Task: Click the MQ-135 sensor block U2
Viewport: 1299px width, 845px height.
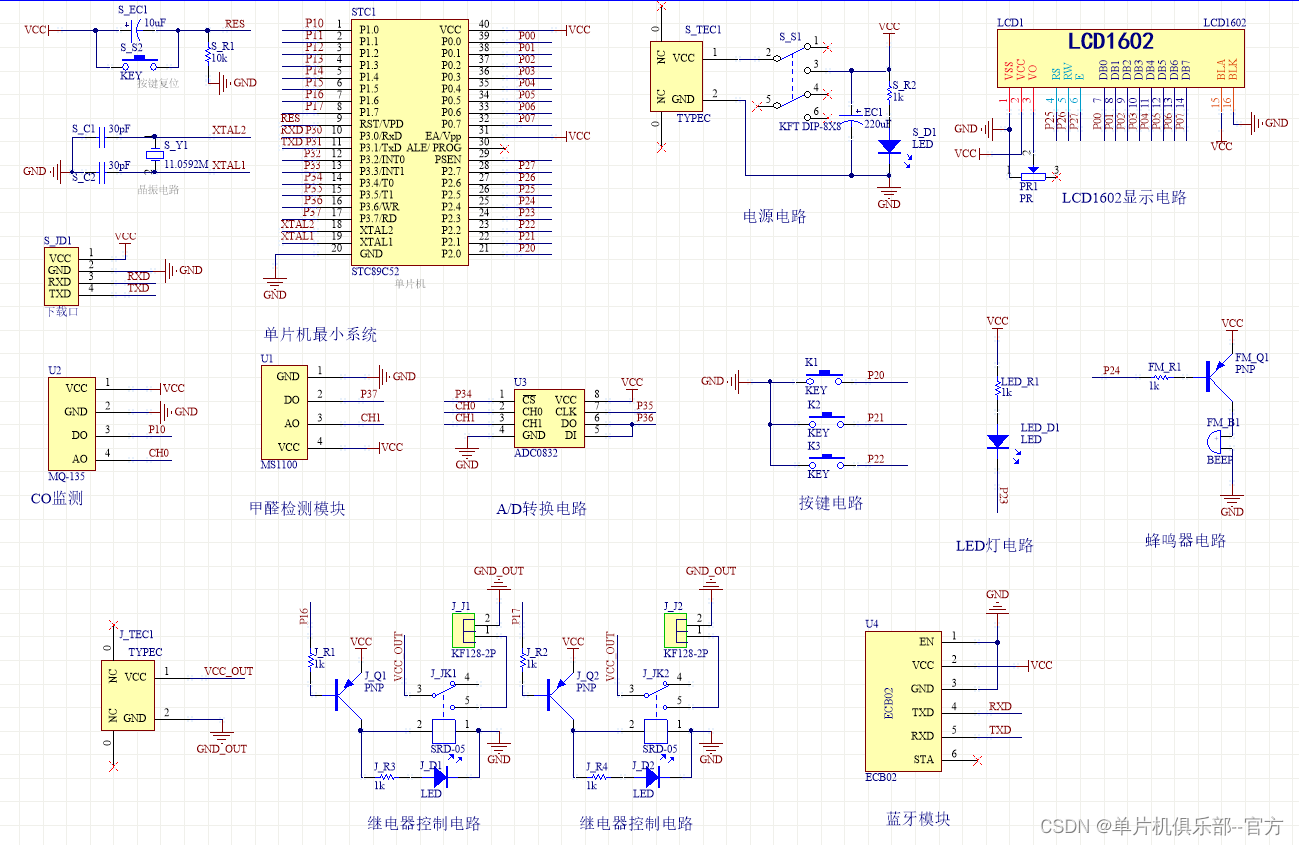Action: 71,424
